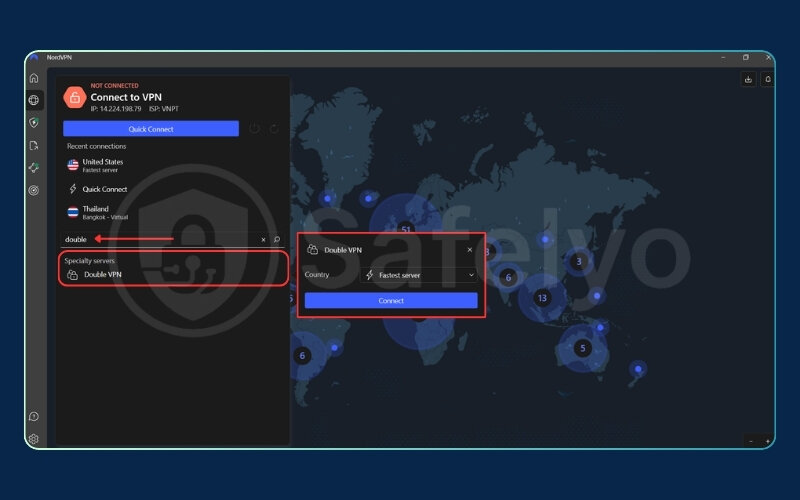This screenshot has height=500, width=800.
Task: Click the refresh icon beside the power icon
Action: coord(274,129)
